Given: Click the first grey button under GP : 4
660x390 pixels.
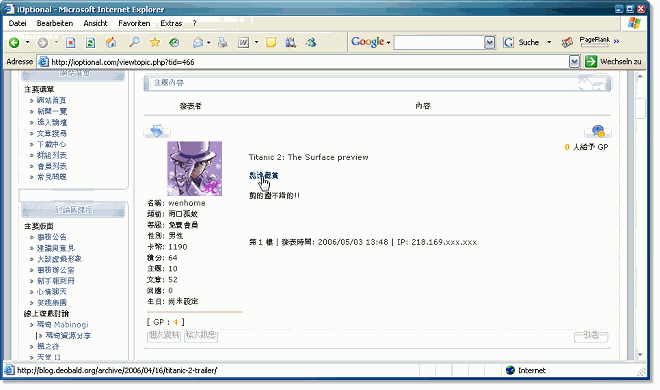Looking at the screenshot, I should pyautogui.click(x=164, y=335).
